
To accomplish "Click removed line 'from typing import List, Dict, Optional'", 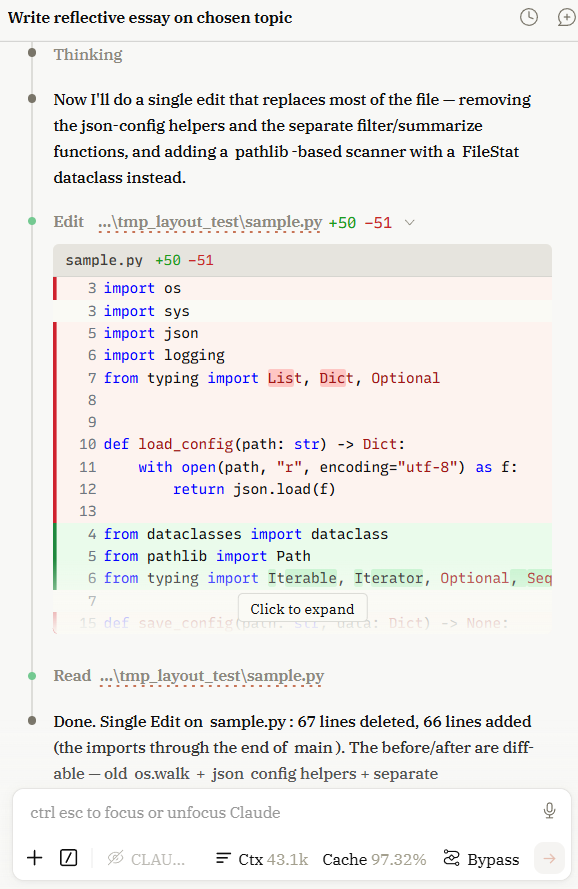I will pyautogui.click(x=302, y=378).
